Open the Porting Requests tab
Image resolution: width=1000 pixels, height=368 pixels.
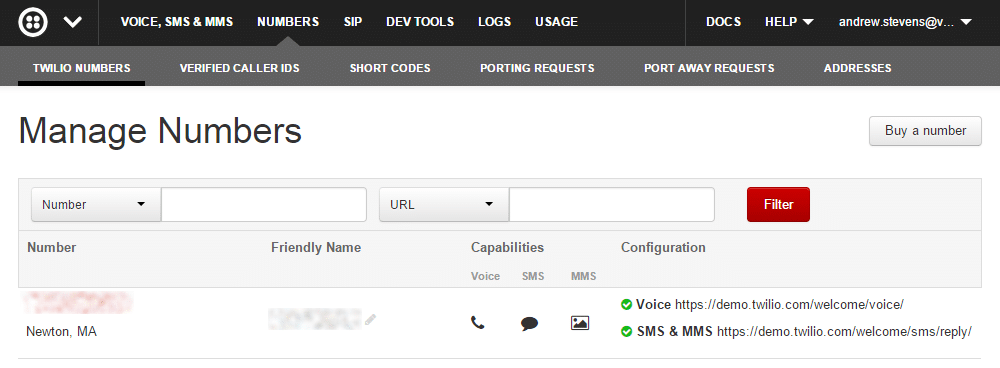click(x=537, y=68)
